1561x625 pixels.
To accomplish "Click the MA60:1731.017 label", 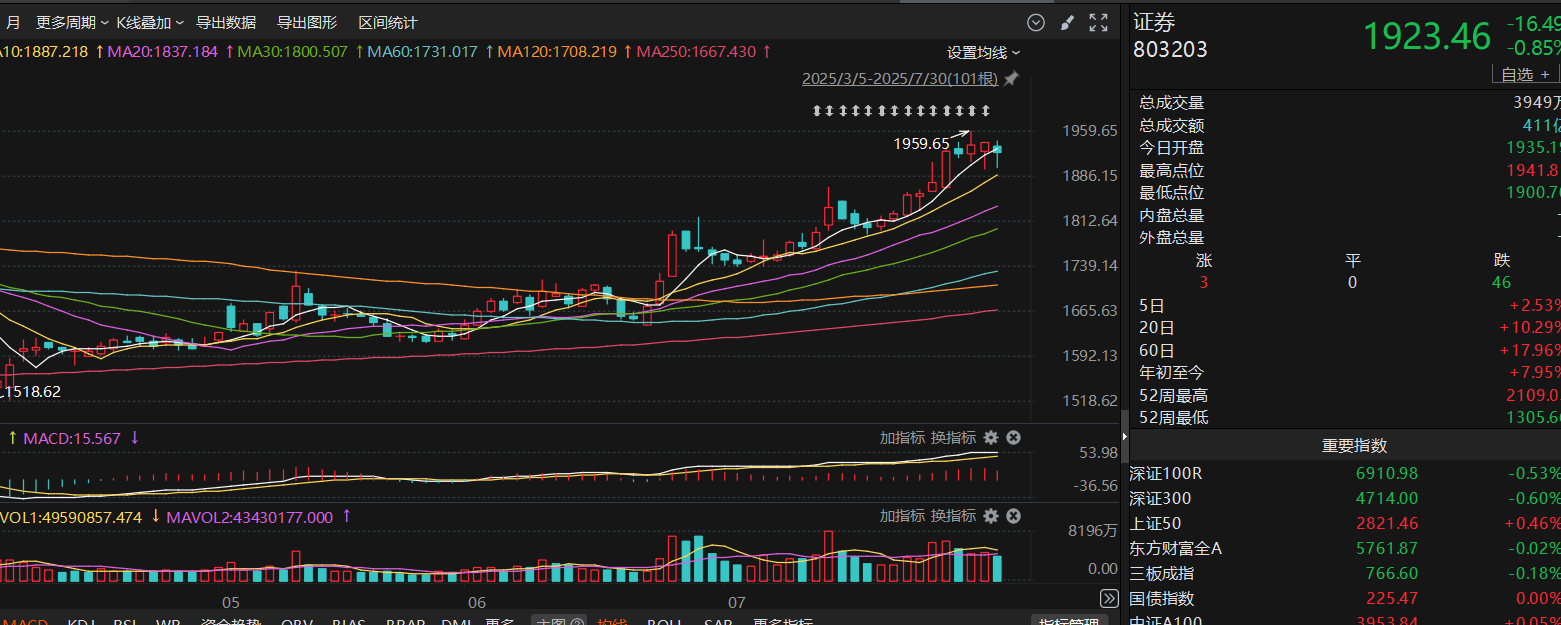I will [x=423, y=51].
